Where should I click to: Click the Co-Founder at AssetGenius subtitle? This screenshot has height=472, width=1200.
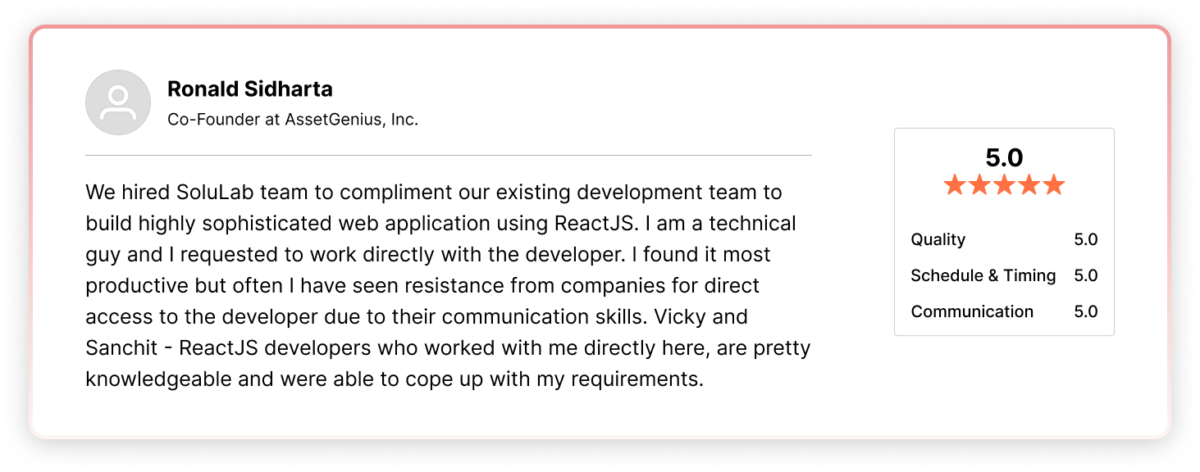coord(292,119)
